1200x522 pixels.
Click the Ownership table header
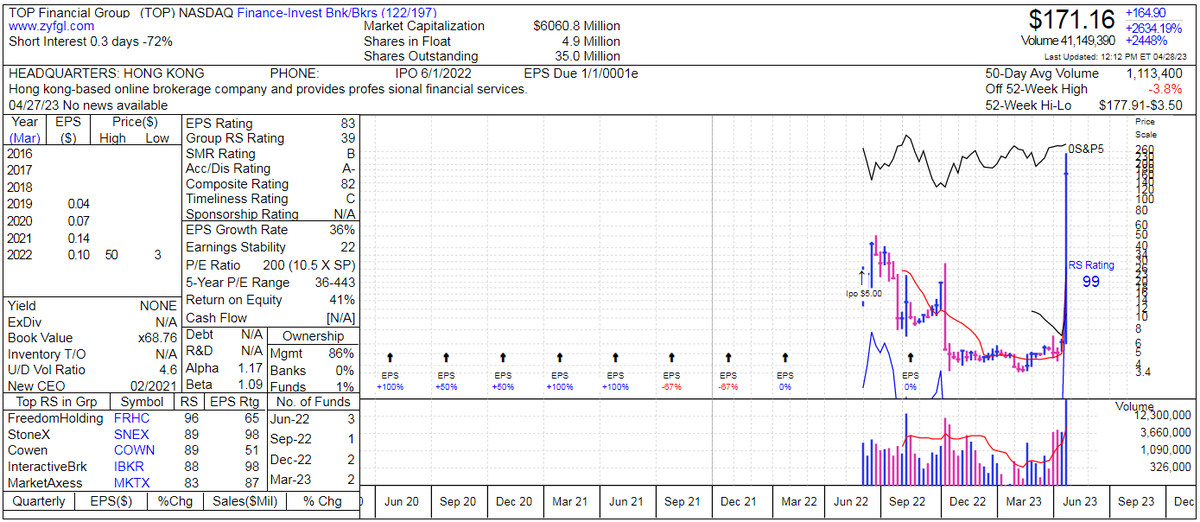(x=312, y=336)
